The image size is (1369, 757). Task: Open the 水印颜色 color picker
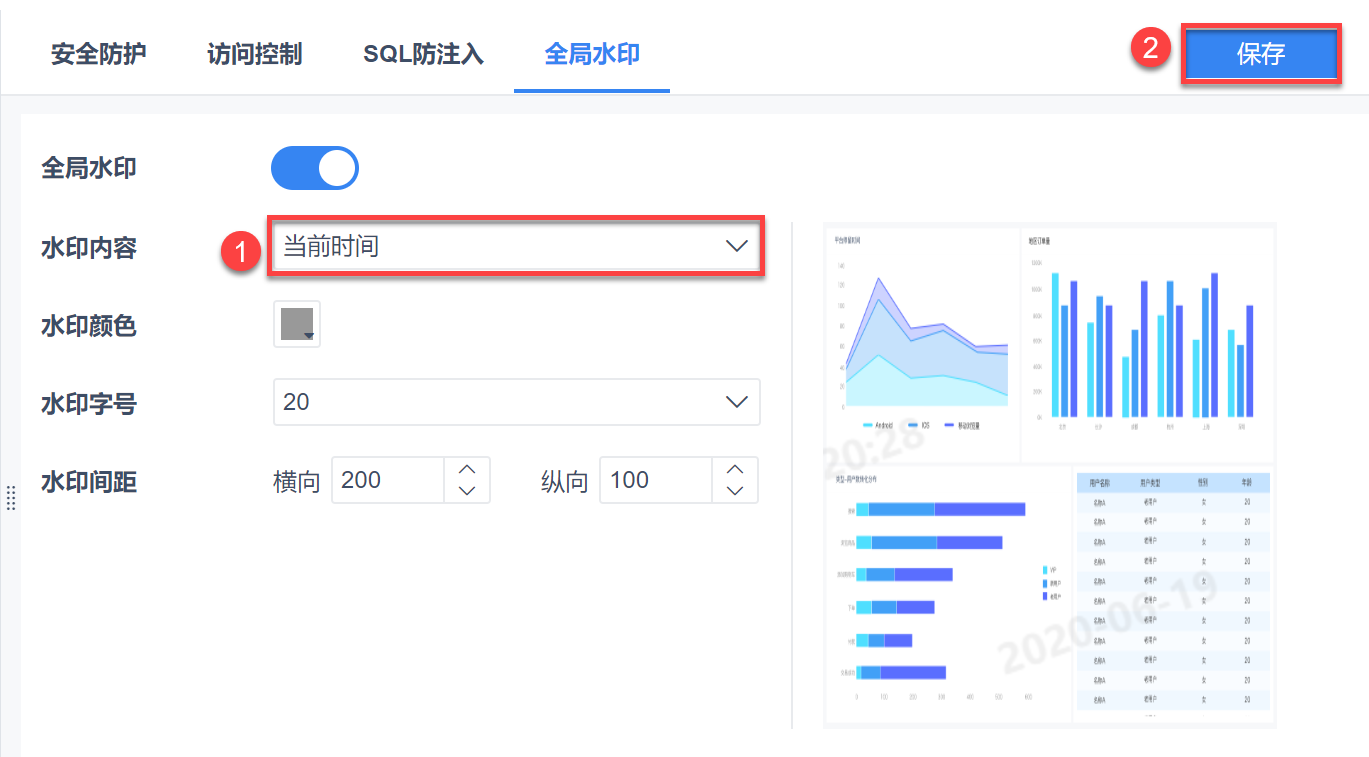point(297,325)
